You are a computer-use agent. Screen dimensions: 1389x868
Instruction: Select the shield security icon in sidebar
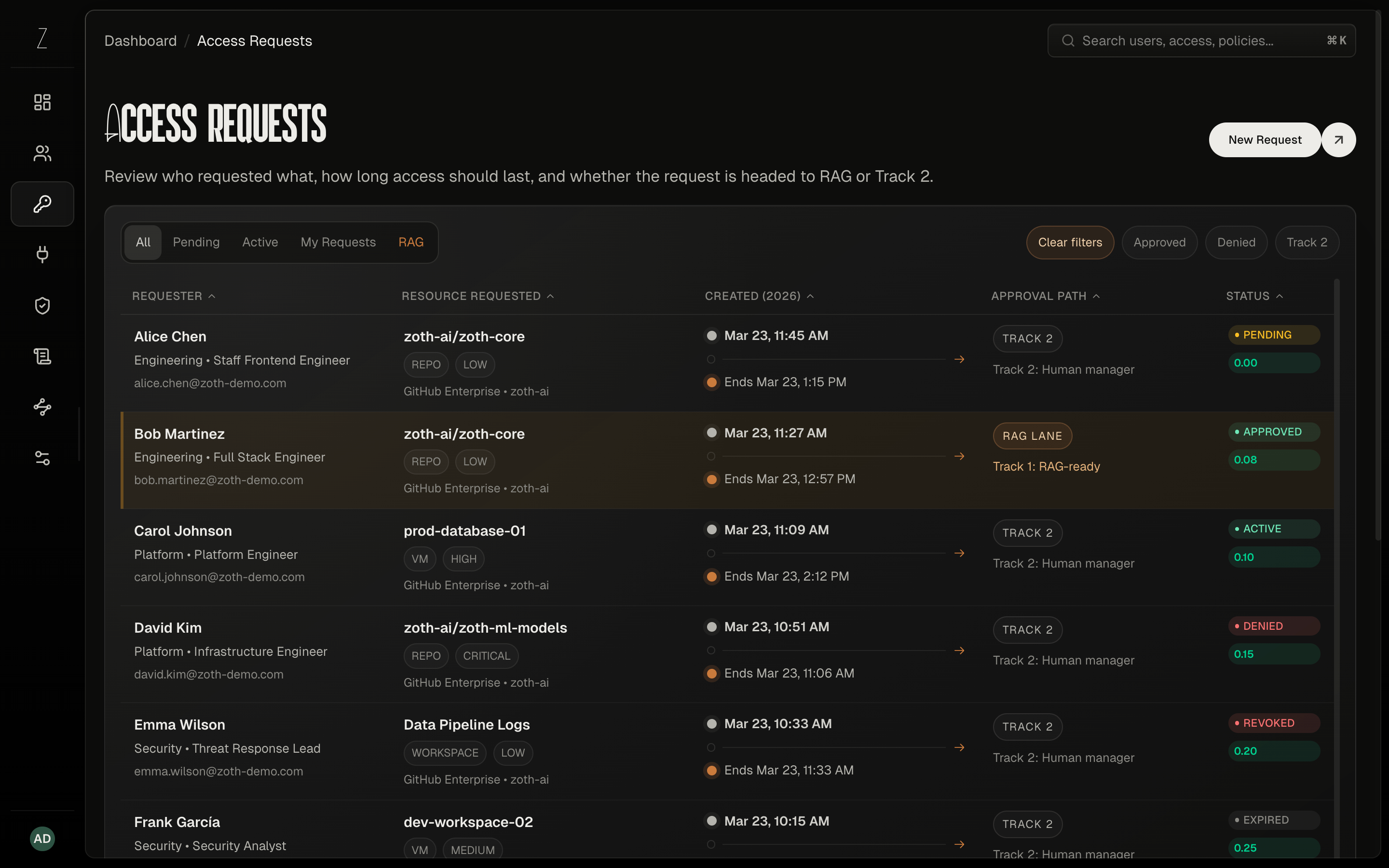[x=41, y=305]
